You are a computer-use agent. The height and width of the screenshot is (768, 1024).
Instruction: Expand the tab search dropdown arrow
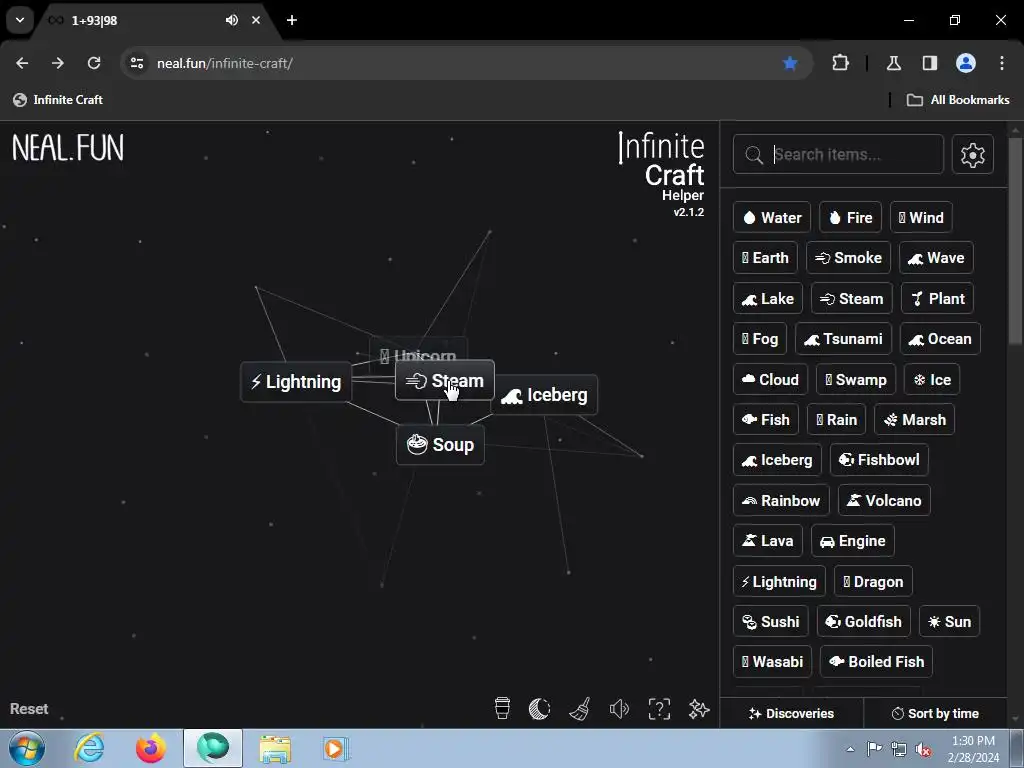pos(20,20)
